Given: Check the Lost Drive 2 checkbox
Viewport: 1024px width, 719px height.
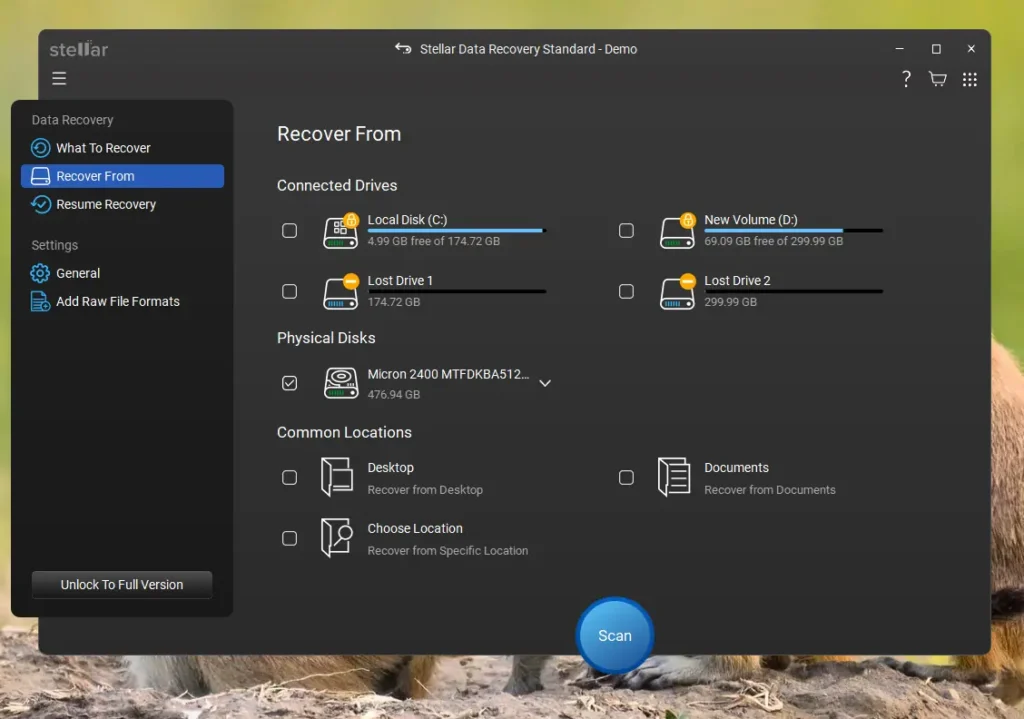Looking at the screenshot, I should click(x=626, y=291).
